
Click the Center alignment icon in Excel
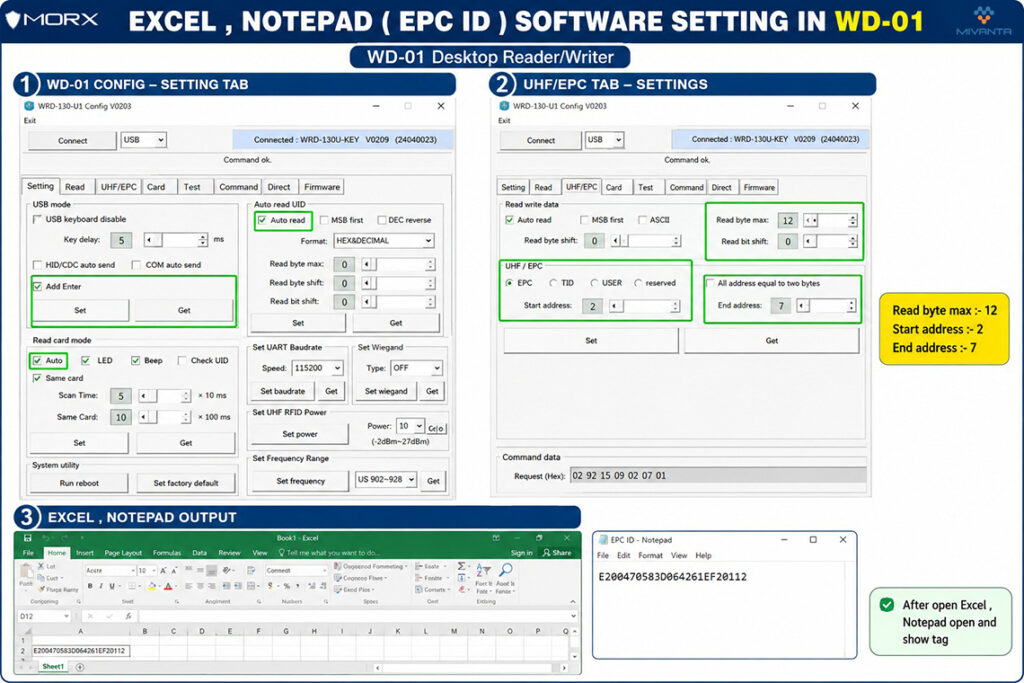coord(199,586)
